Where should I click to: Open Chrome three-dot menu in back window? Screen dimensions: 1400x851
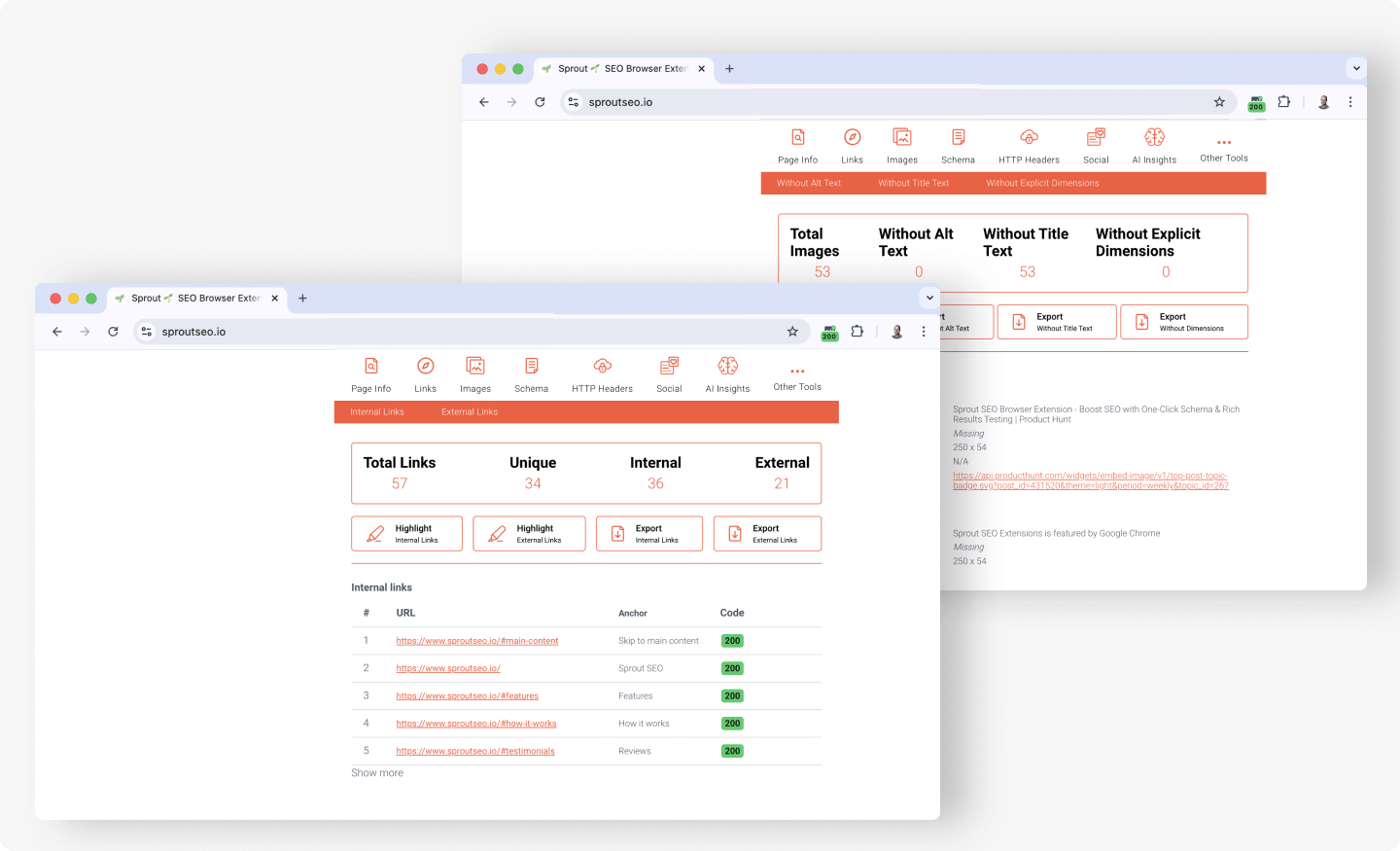(x=1350, y=102)
